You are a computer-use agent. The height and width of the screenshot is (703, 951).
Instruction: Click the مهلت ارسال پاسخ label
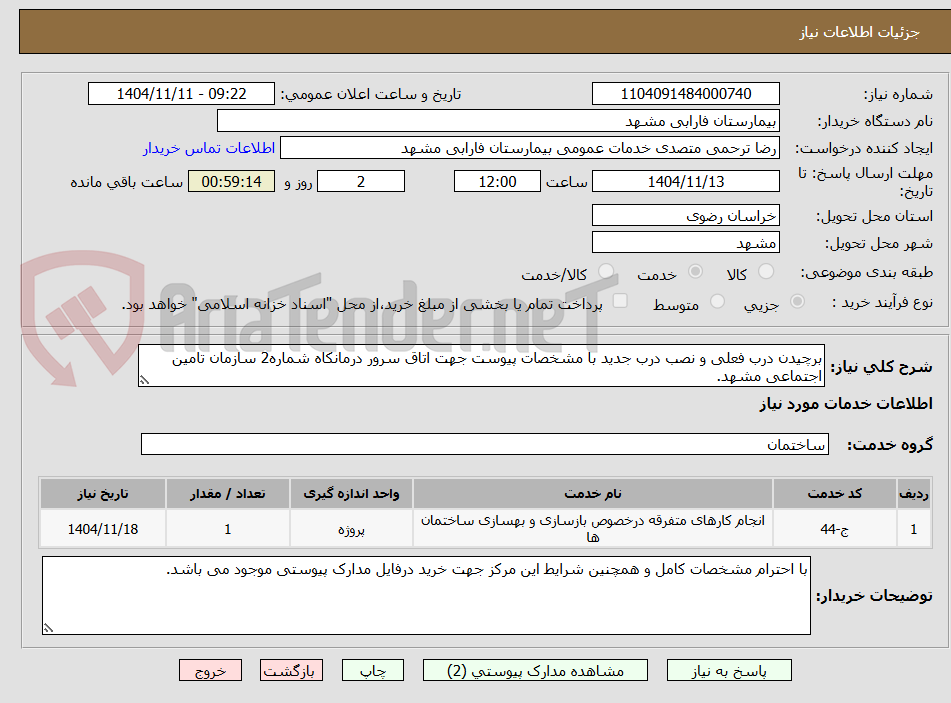pos(866,182)
